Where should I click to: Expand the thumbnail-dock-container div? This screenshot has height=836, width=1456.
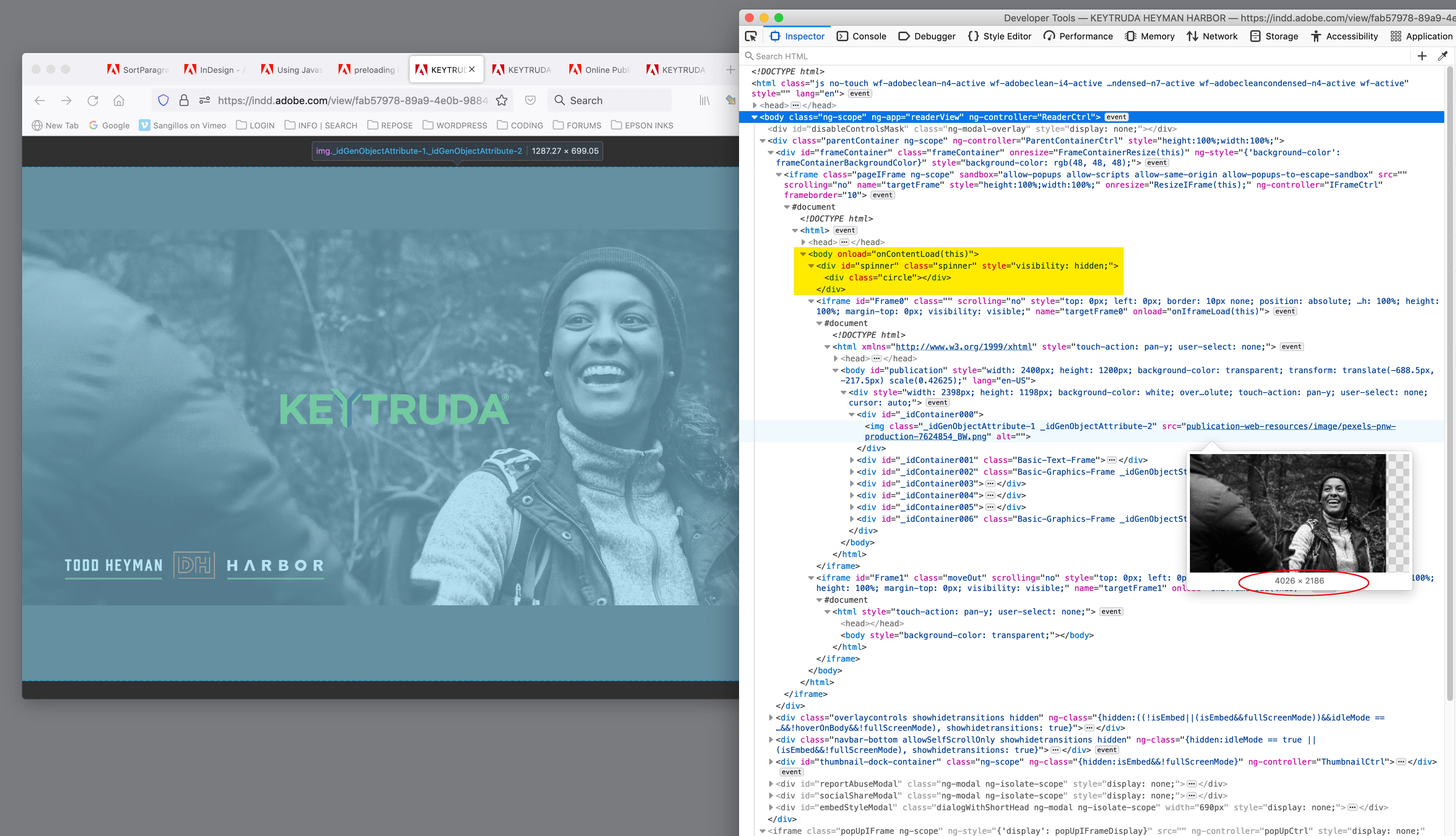tap(770, 762)
